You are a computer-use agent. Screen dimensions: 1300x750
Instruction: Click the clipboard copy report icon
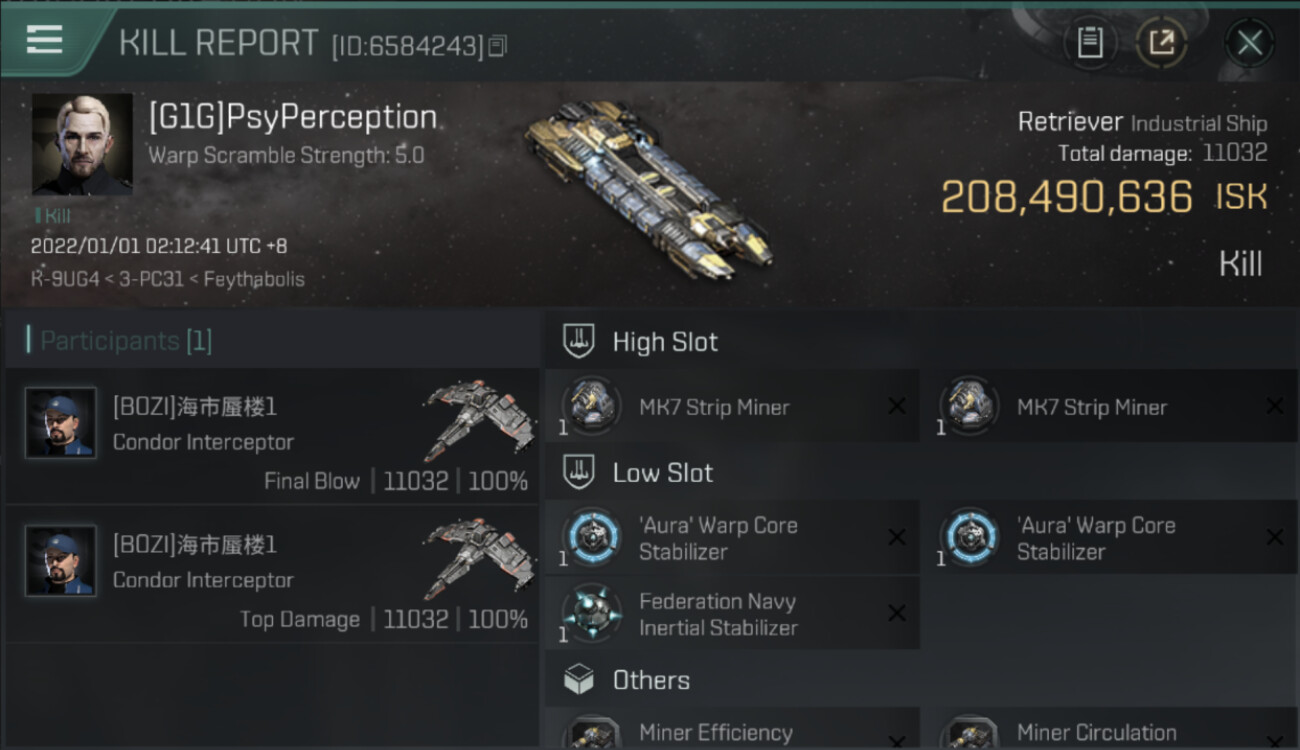[x=1090, y=42]
